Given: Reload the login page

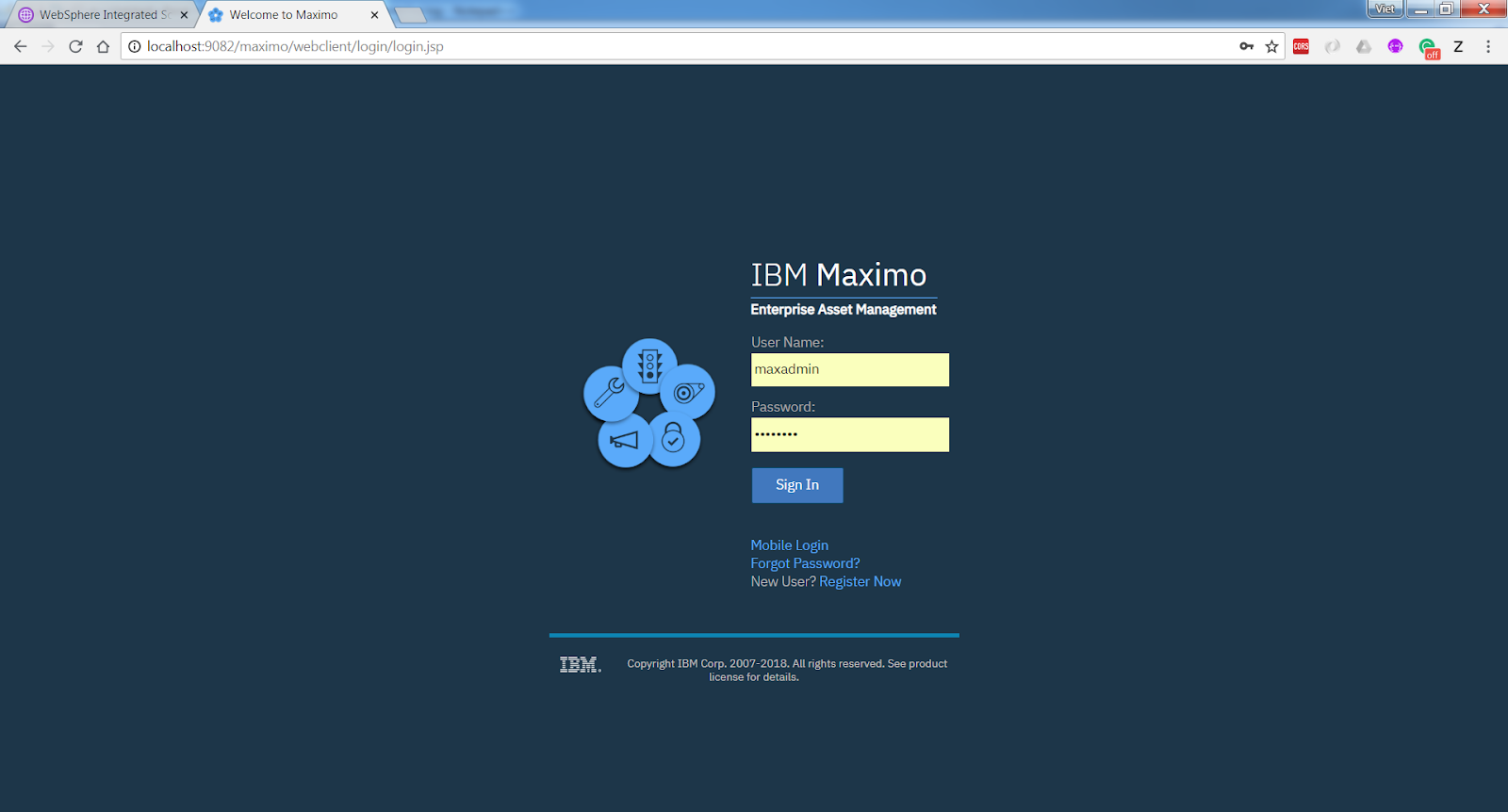Looking at the screenshot, I should 75,46.
